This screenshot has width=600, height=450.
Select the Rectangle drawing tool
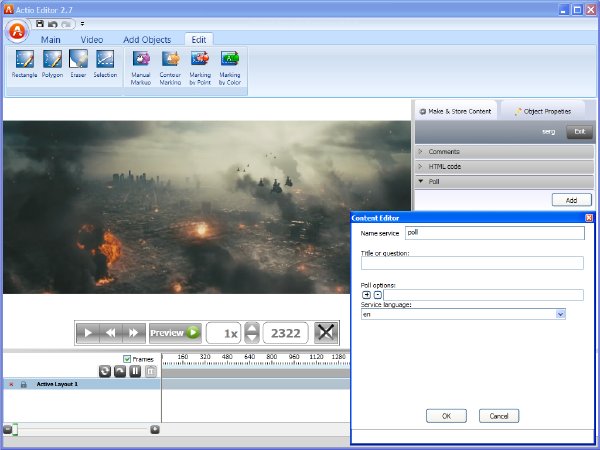point(24,64)
